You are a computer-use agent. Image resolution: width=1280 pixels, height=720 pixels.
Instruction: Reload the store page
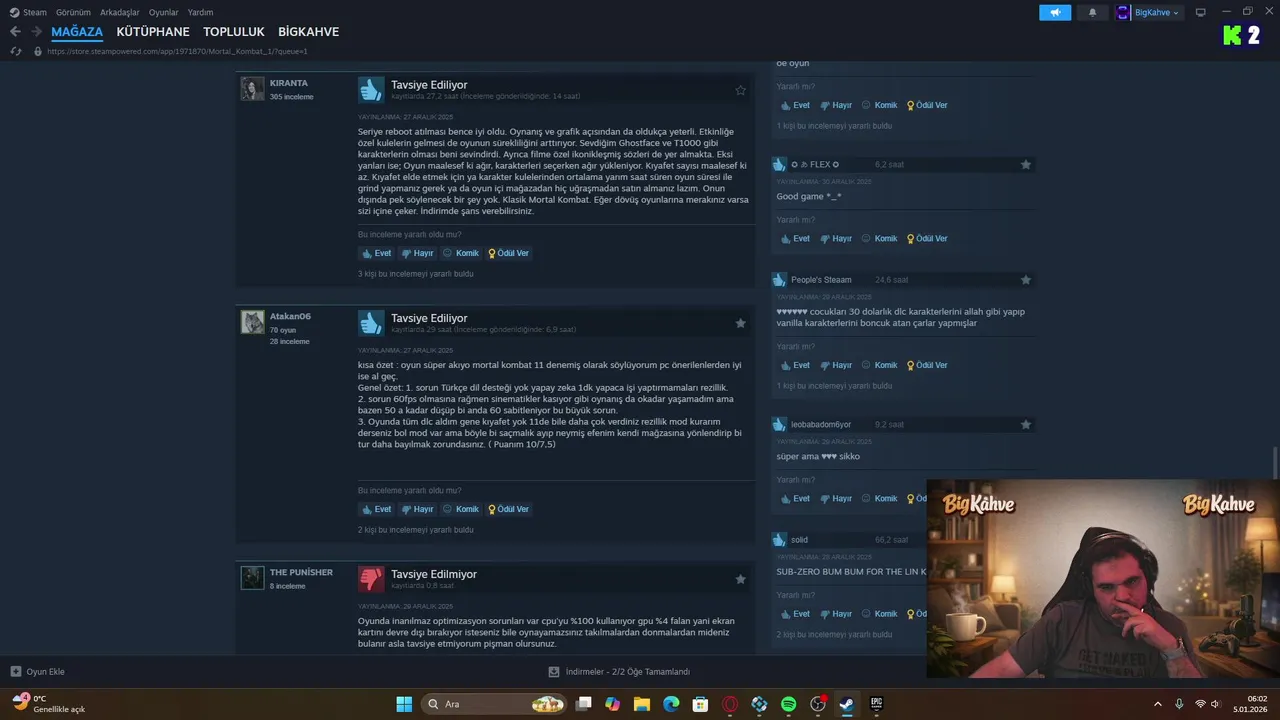[16, 51]
